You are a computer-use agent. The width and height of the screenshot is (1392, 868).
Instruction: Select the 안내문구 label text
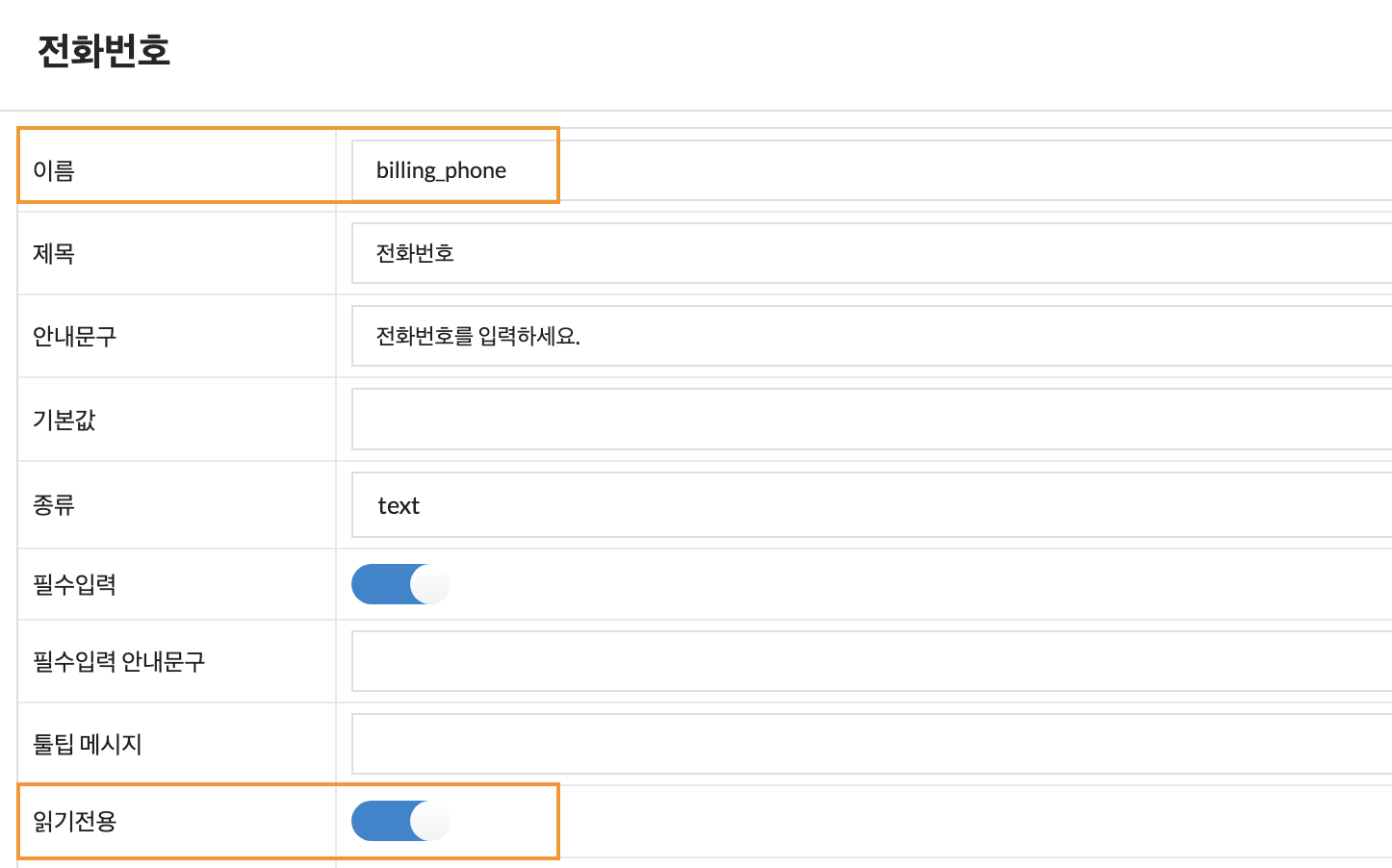(75, 336)
